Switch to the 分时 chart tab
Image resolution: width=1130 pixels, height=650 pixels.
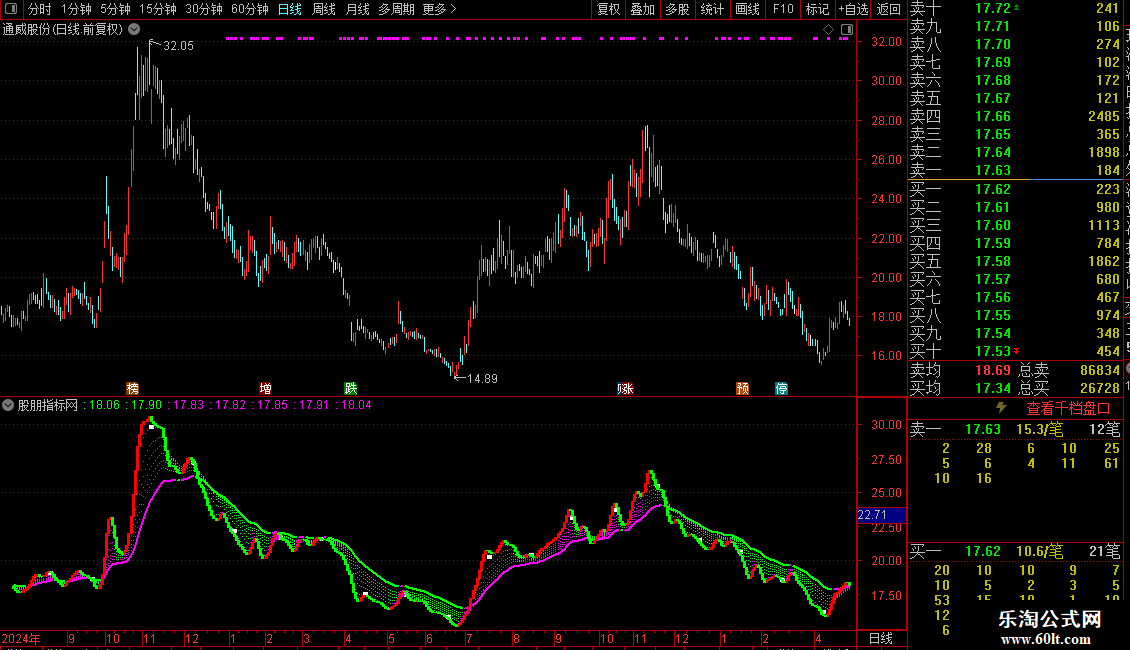point(40,9)
